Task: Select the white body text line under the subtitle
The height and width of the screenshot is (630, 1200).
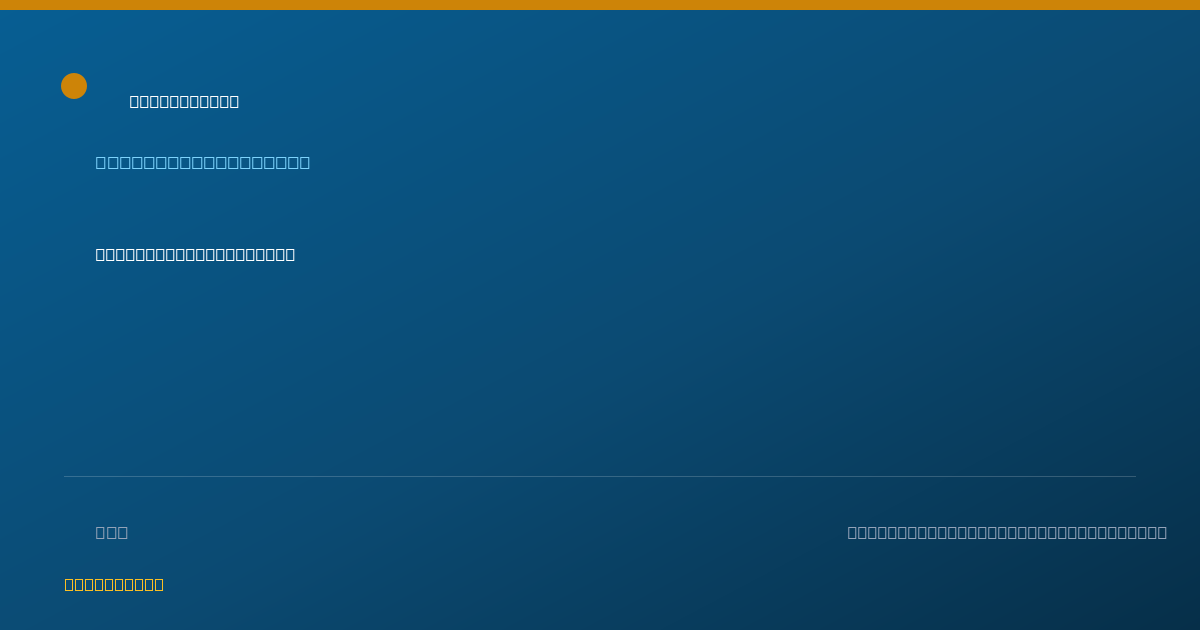Action: click(x=195, y=254)
